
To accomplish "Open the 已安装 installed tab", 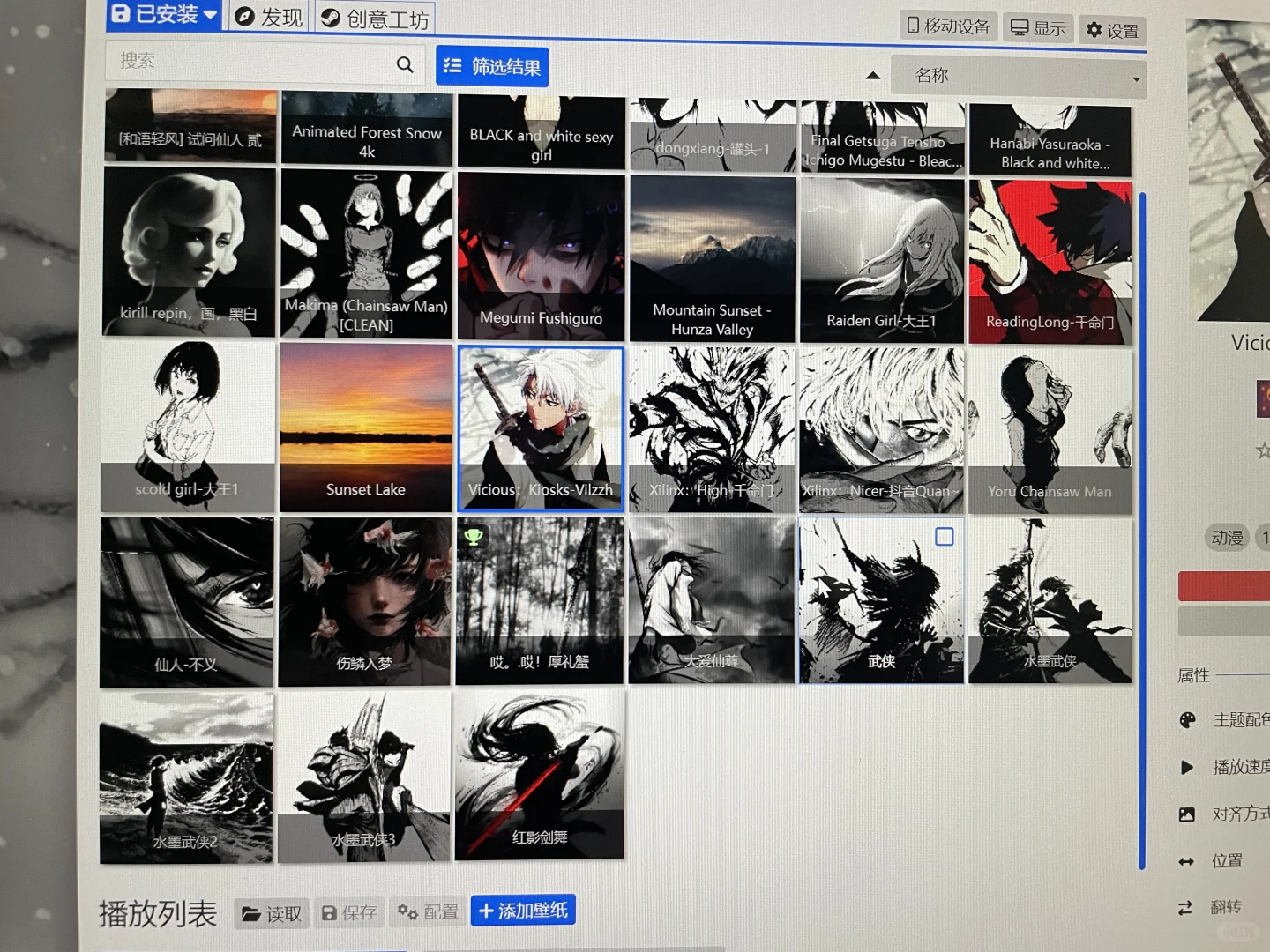I will pos(163,14).
